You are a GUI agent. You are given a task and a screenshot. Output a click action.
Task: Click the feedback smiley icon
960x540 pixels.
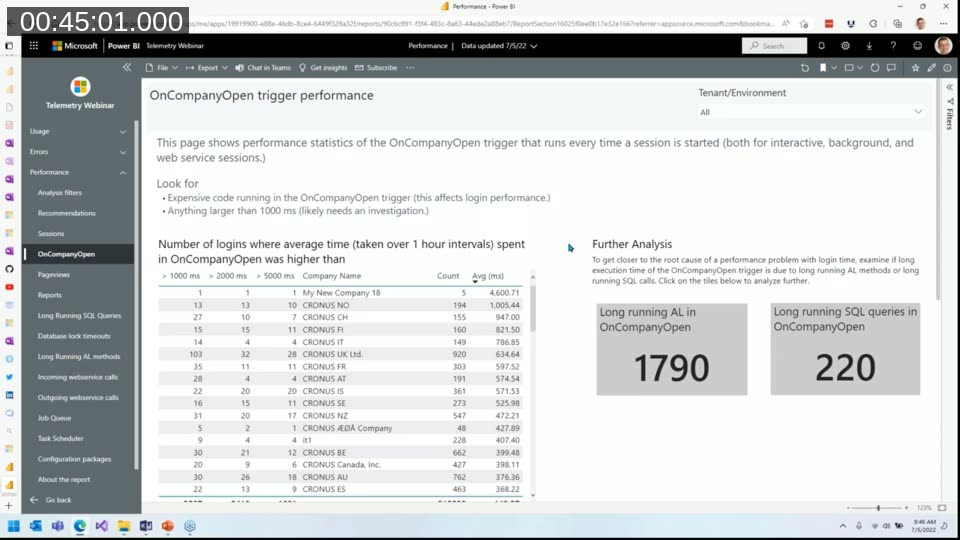tap(917, 46)
